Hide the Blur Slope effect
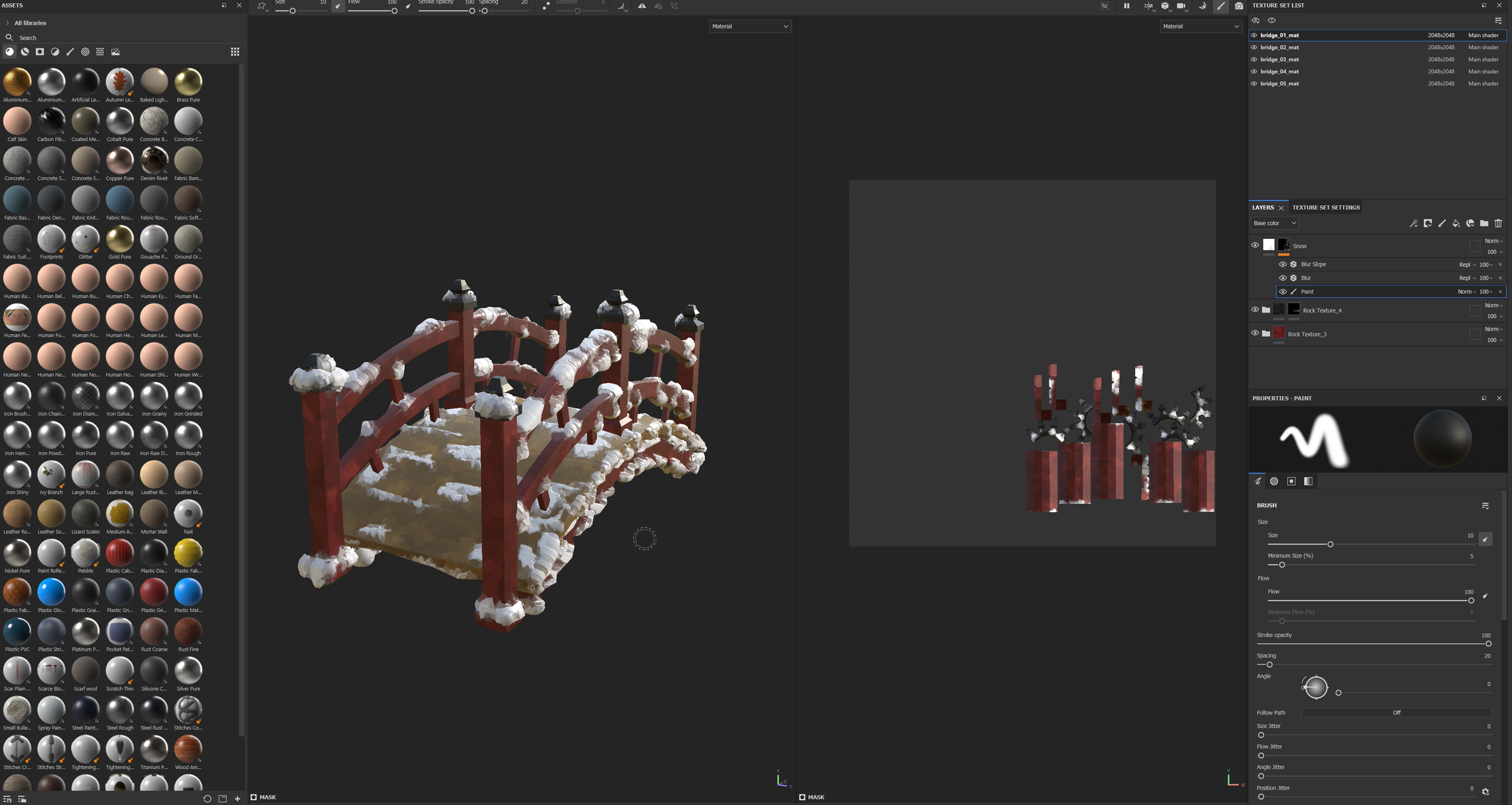1512x805 pixels. point(1283,264)
